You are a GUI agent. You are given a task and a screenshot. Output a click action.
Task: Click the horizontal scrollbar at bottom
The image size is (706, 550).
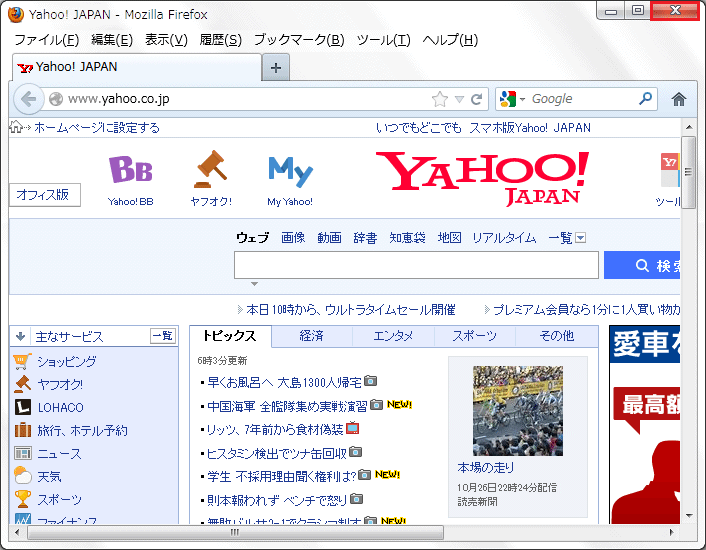tap(235, 532)
